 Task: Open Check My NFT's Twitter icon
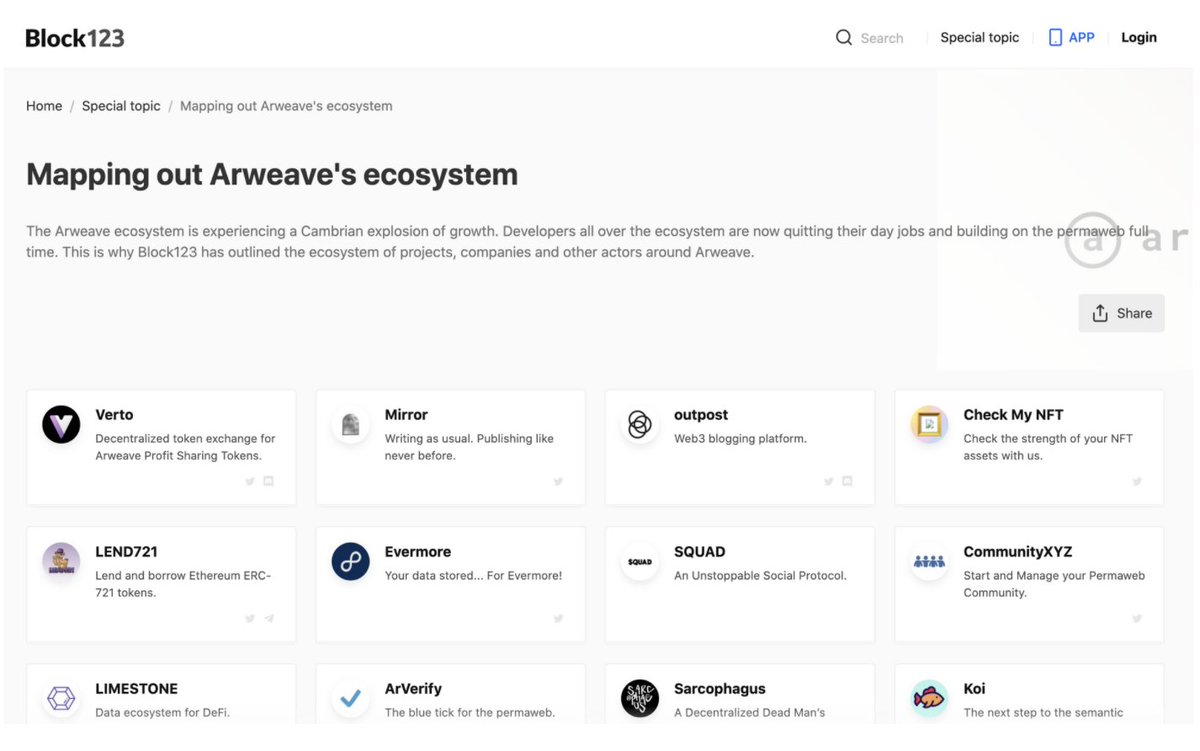(1137, 481)
